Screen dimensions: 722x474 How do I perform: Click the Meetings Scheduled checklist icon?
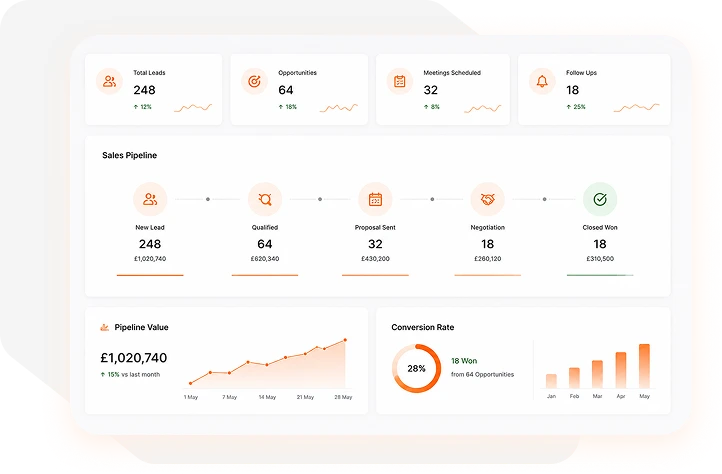[400, 82]
